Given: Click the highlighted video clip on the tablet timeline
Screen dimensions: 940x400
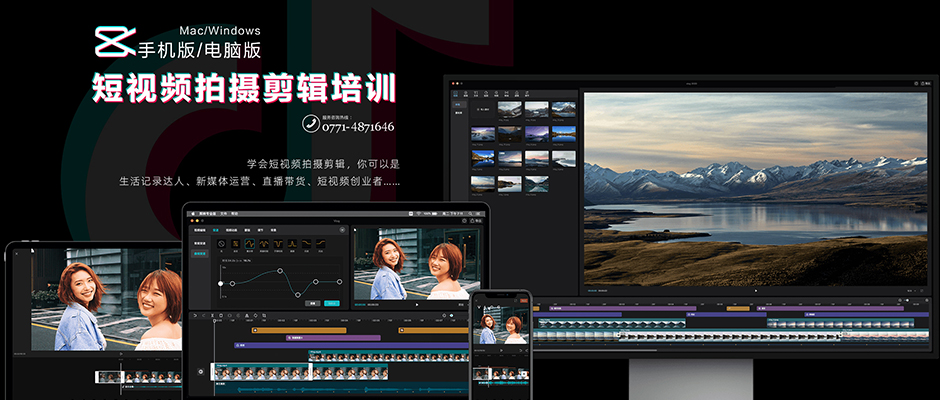Looking at the screenshot, I should pos(109,377).
